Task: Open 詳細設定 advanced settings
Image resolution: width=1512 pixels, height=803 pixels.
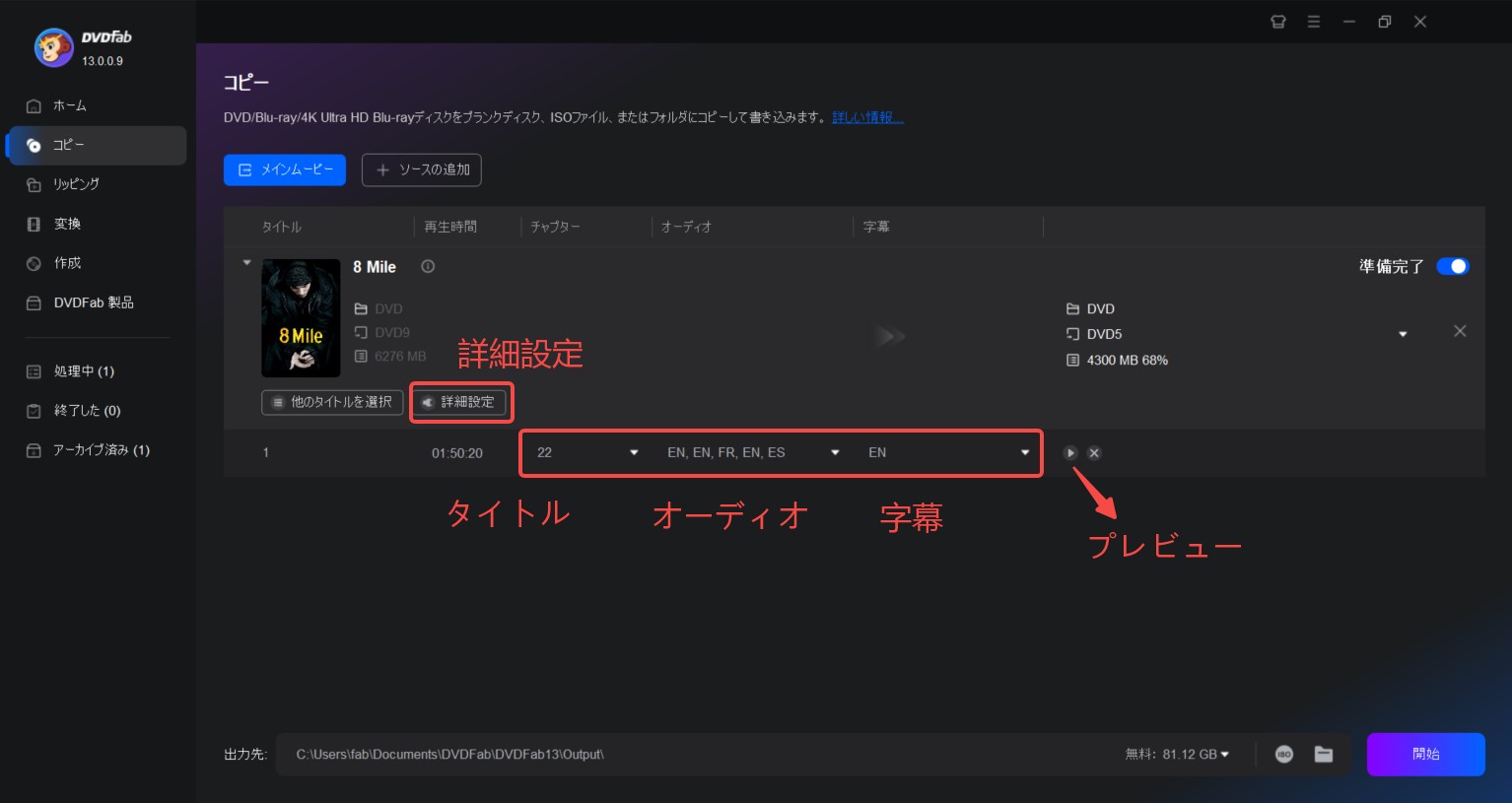Action: pyautogui.click(x=459, y=402)
